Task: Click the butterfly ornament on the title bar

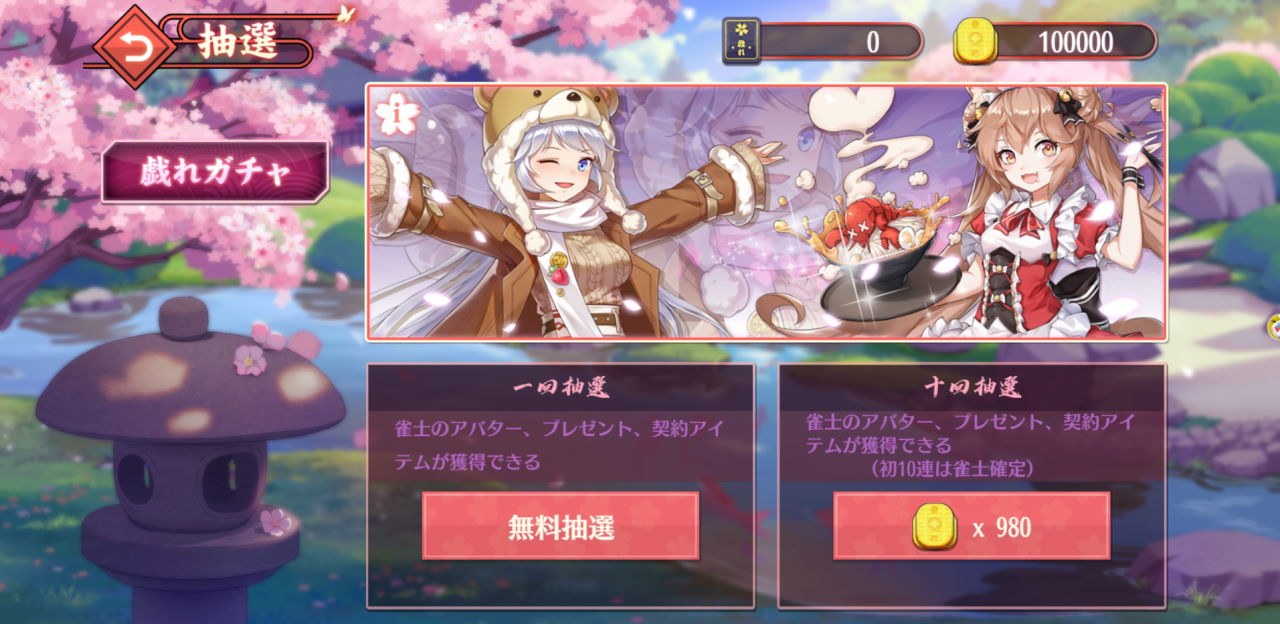Action: coord(347,13)
